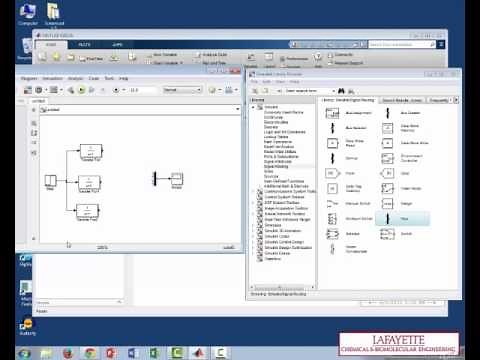Open Model Explorer dropdown arrow
The width and height of the screenshot is (480, 360).
(x=61, y=90)
